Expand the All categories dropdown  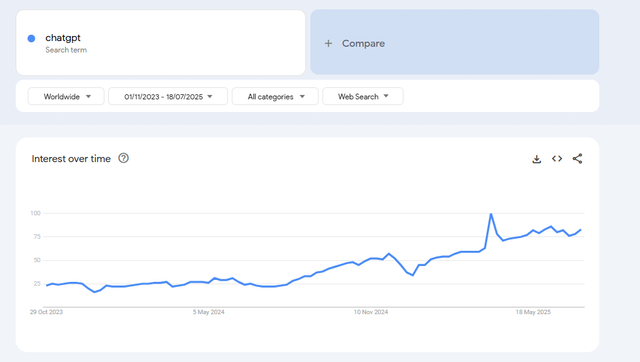(275, 96)
